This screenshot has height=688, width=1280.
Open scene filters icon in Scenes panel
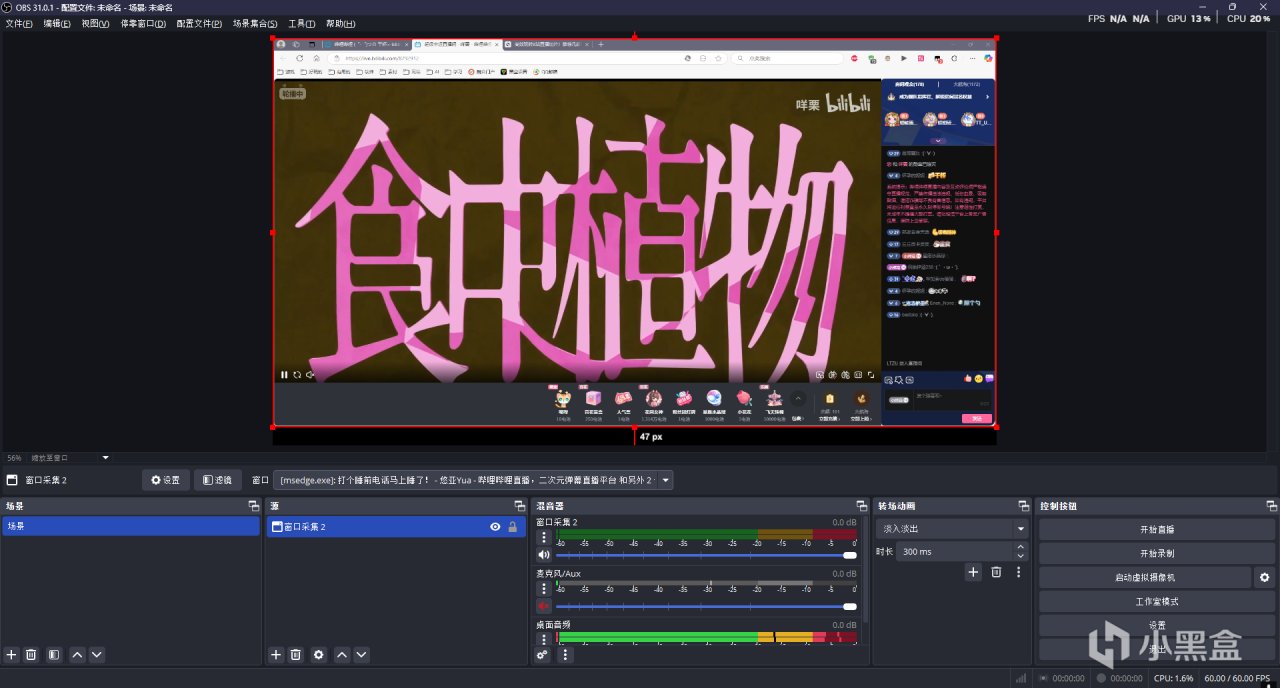54,655
